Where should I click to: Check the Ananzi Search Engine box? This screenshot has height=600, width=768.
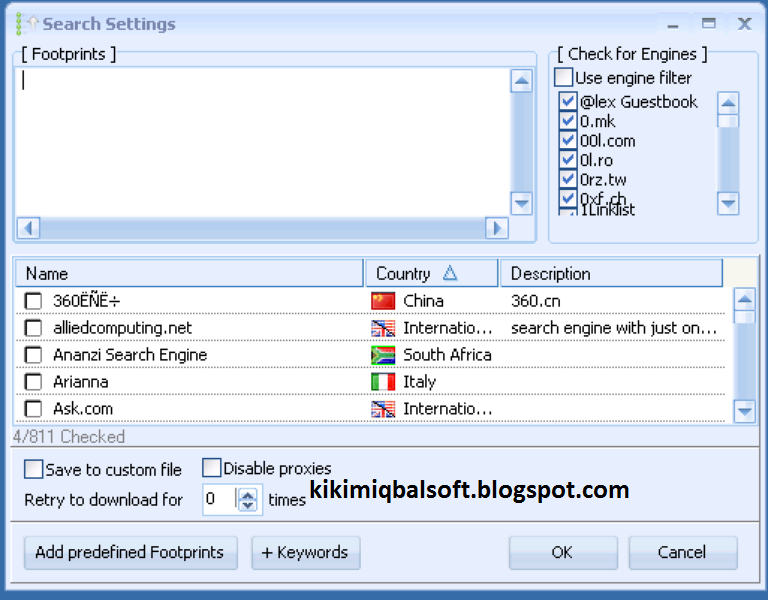[33, 355]
